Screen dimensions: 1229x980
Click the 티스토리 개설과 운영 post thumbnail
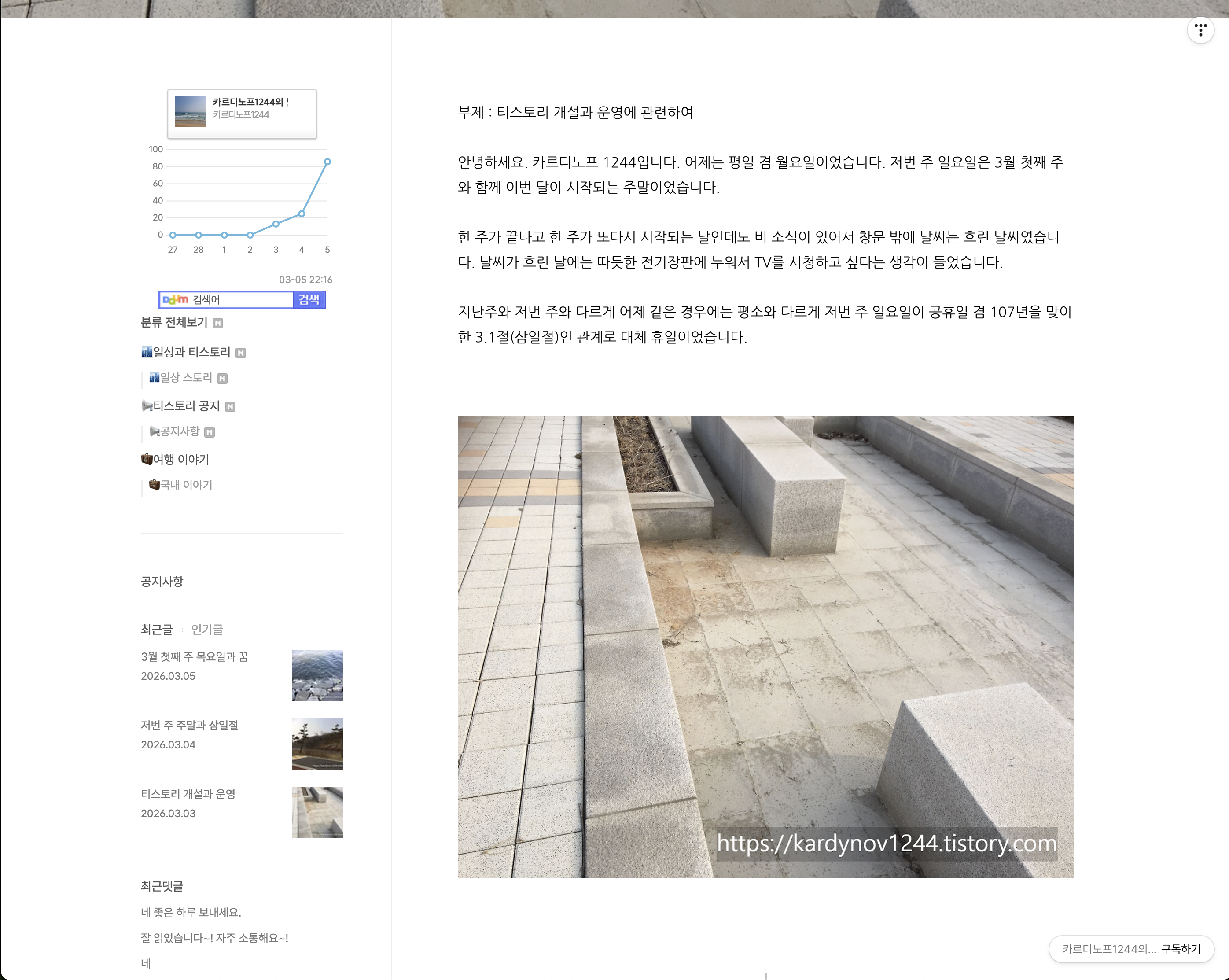(x=317, y=812)
